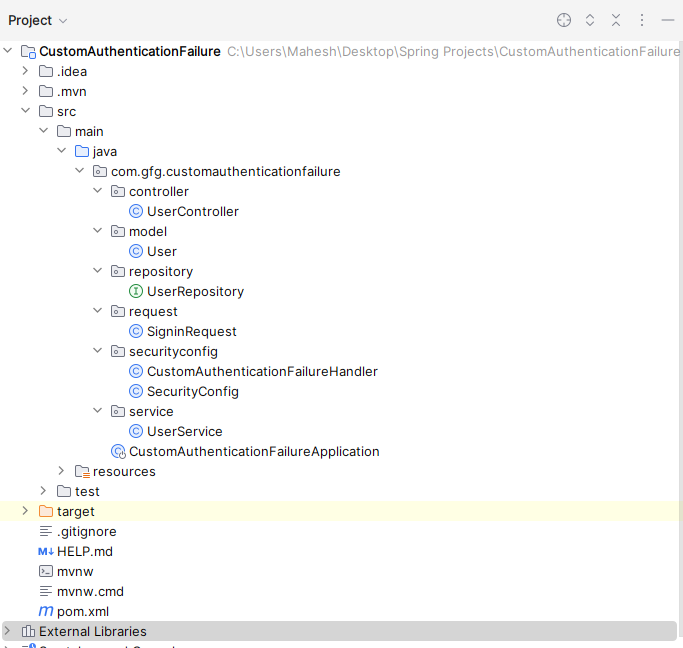Click the .gitignore file icon
The width and height of the screenshot is (683, 648).
(x=46, y=531)
